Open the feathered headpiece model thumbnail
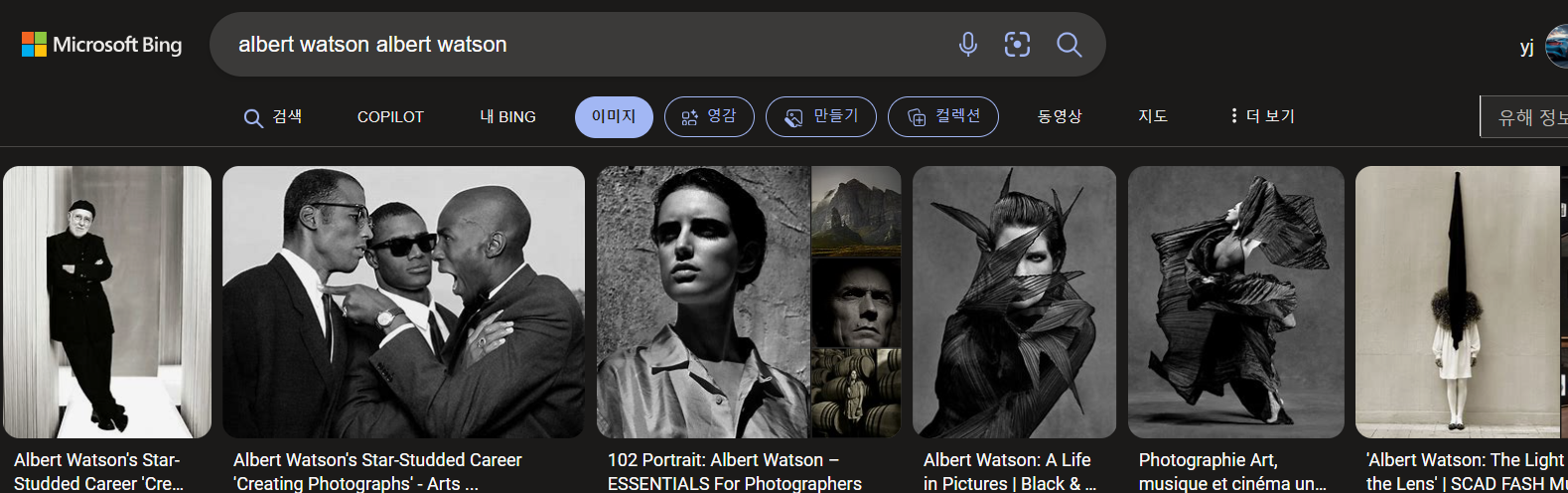 [1014, 302]
